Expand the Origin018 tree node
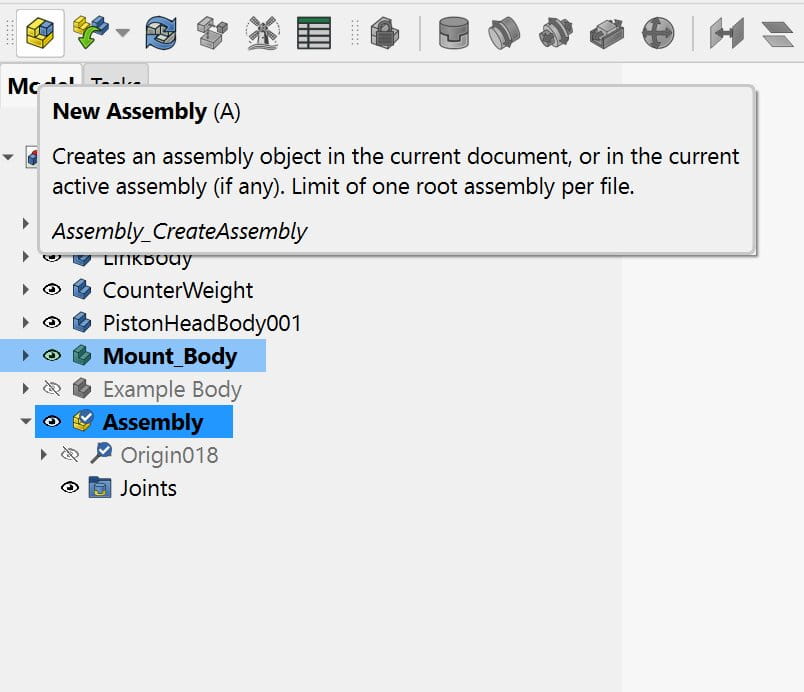Image resolution: width=804 pixels, height=692 pixels. 43,455
